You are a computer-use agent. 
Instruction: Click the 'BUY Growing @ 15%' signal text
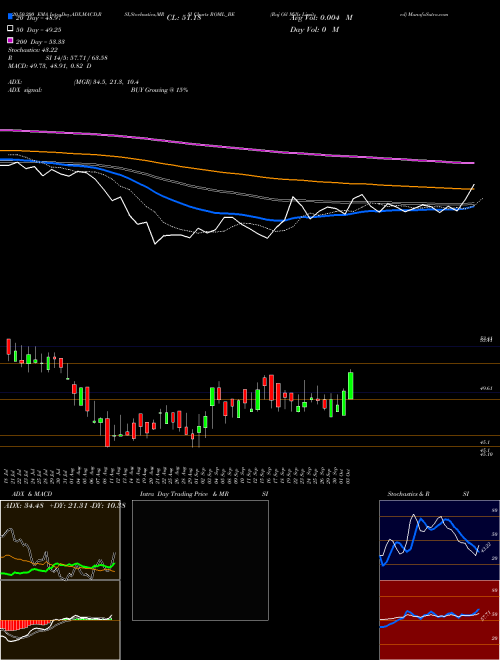click(x=159, y=90)
